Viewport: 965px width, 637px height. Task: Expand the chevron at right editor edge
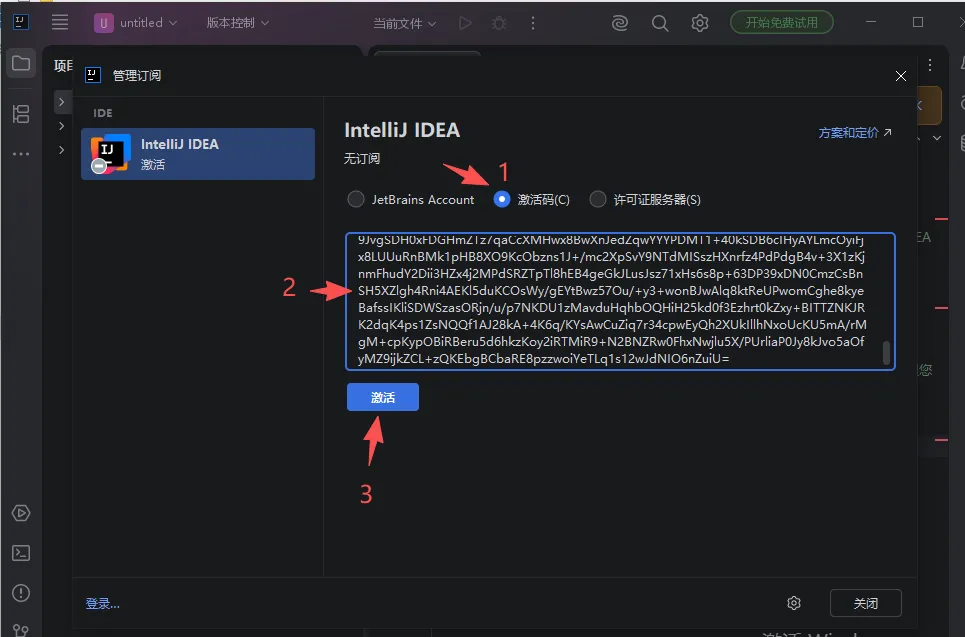[937, 138]
